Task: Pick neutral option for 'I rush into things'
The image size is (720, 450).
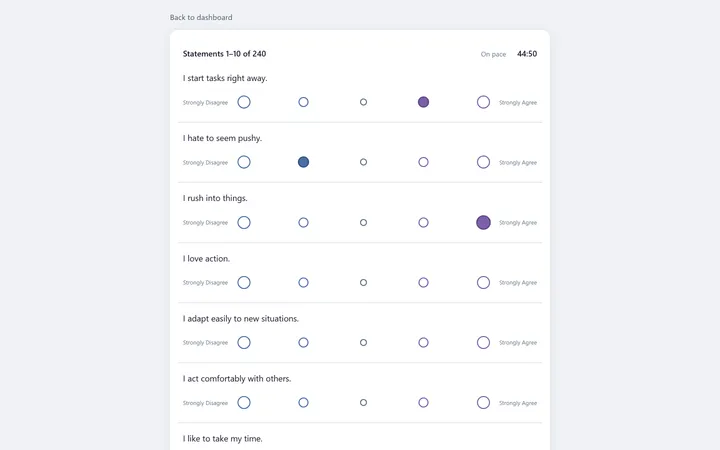Action: tap(363, 222)
